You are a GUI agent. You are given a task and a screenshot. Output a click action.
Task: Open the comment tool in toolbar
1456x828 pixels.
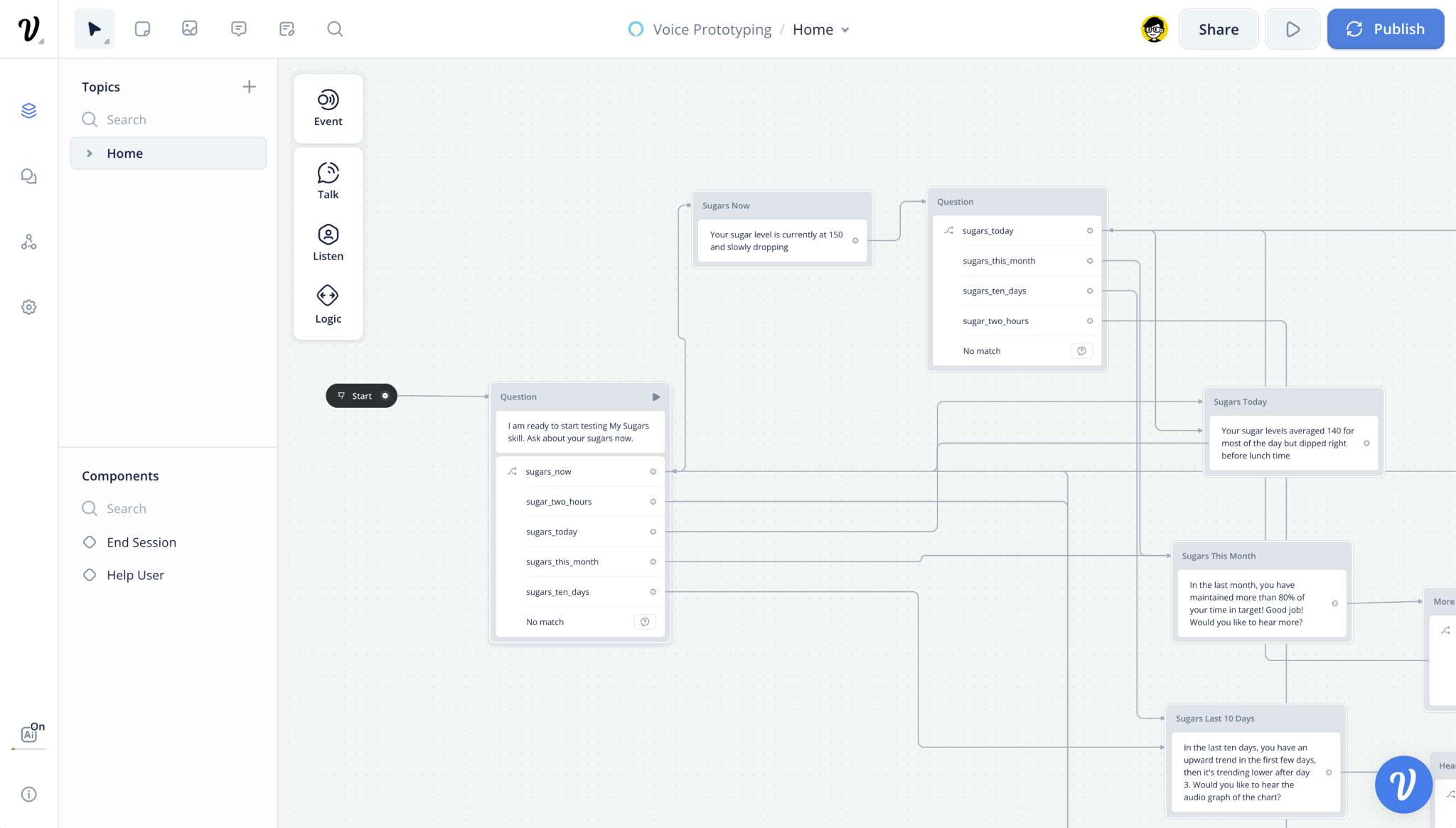pos(239,29)
